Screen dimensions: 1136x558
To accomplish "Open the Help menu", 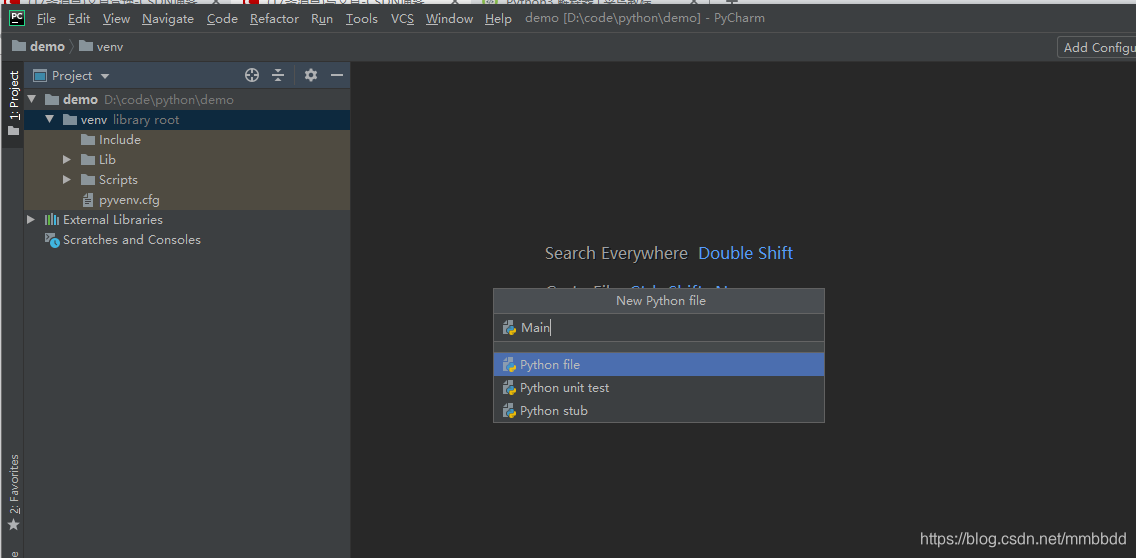I will [498, 19].
